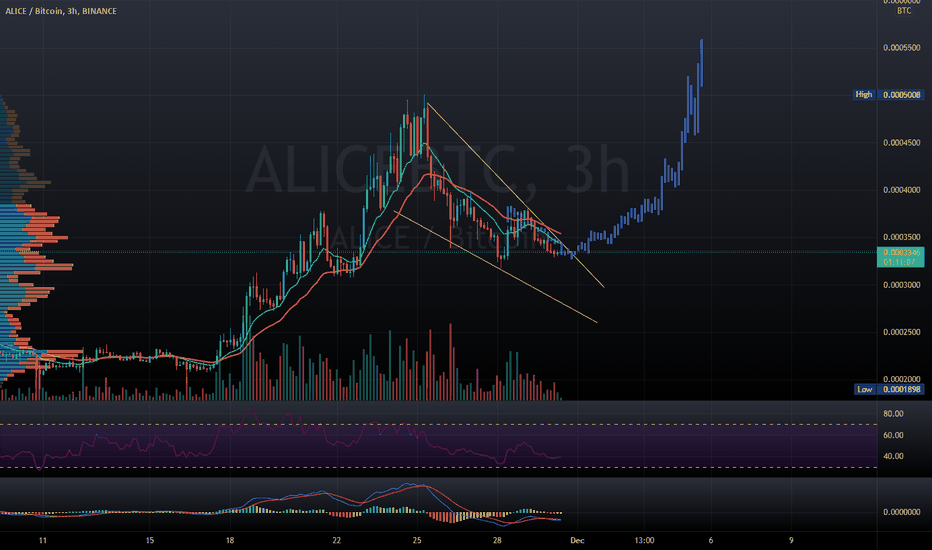Click the RSI 40.00 scale value
Screen dimensions: 932x550
[893, 456]
